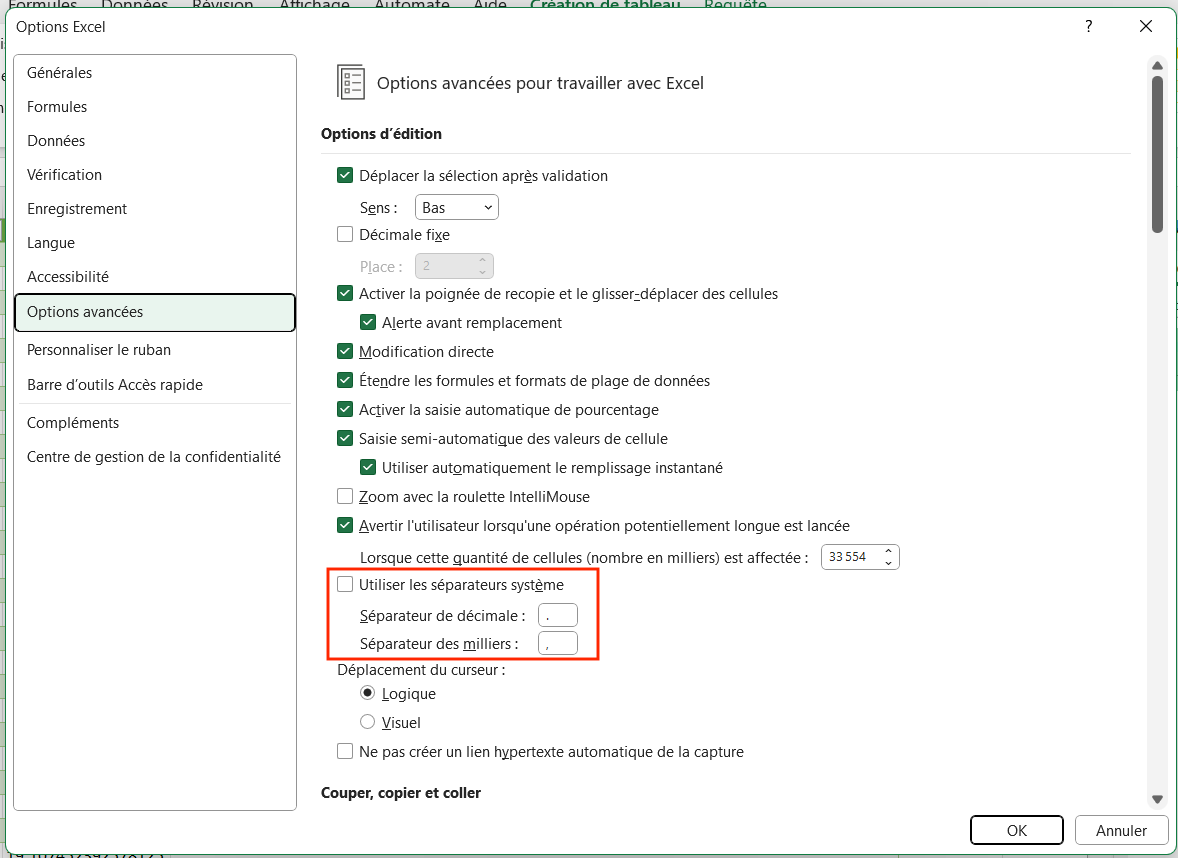Image resolution: width=1178 pixels, height=858 pixels.
Task: Click the advanced options header icon
Action: pyautogui.click(x=351, y=82)
